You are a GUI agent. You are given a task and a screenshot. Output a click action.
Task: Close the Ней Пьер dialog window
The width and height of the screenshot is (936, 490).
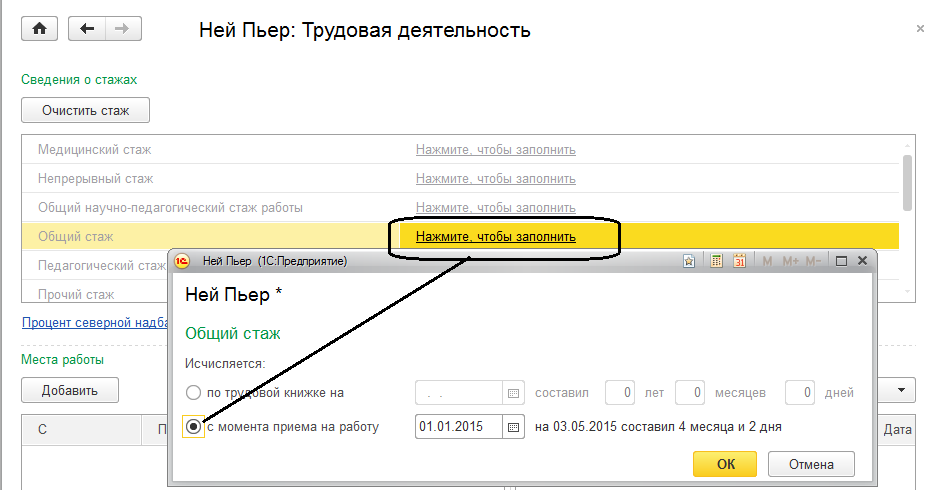[862, 261]
